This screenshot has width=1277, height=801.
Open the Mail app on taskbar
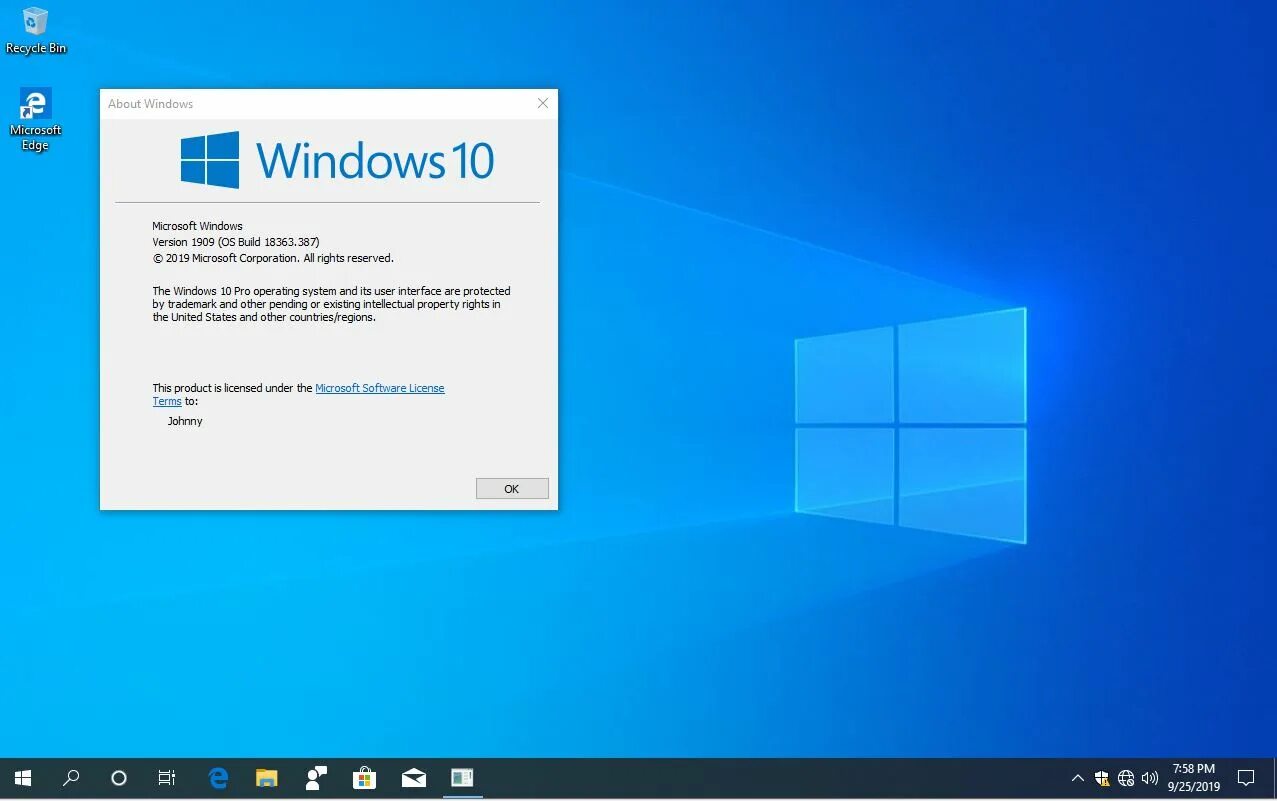414,778
